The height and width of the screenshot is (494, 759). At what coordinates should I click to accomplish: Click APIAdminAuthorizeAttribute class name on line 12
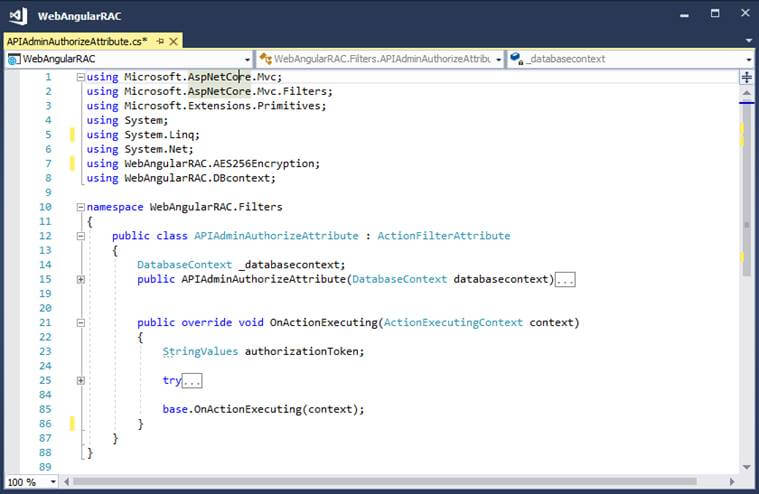pos(276,236)
